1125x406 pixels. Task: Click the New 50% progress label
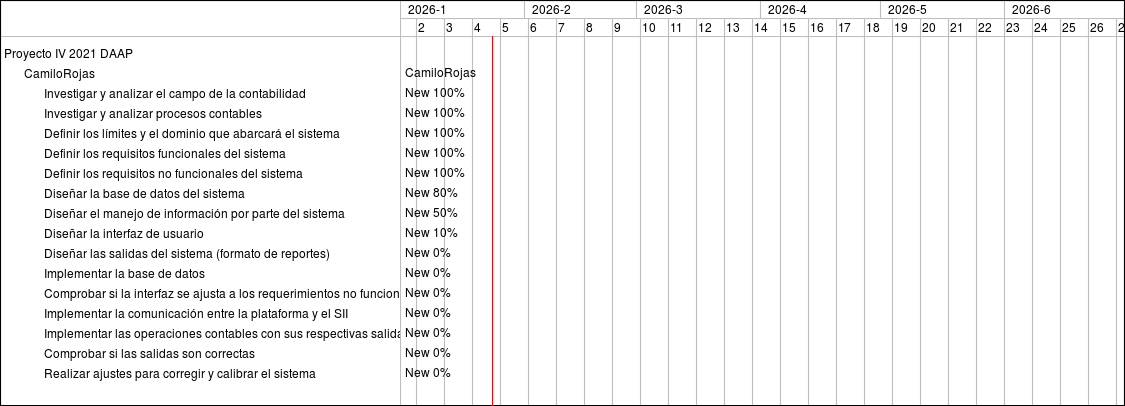click(x=431, y=213)
